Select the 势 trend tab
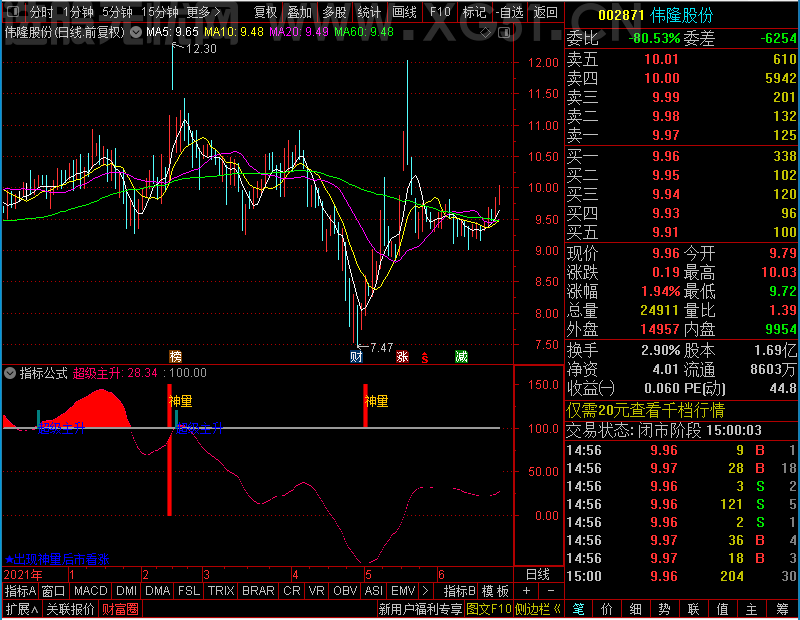800x620 pixels. coord(664,609)
